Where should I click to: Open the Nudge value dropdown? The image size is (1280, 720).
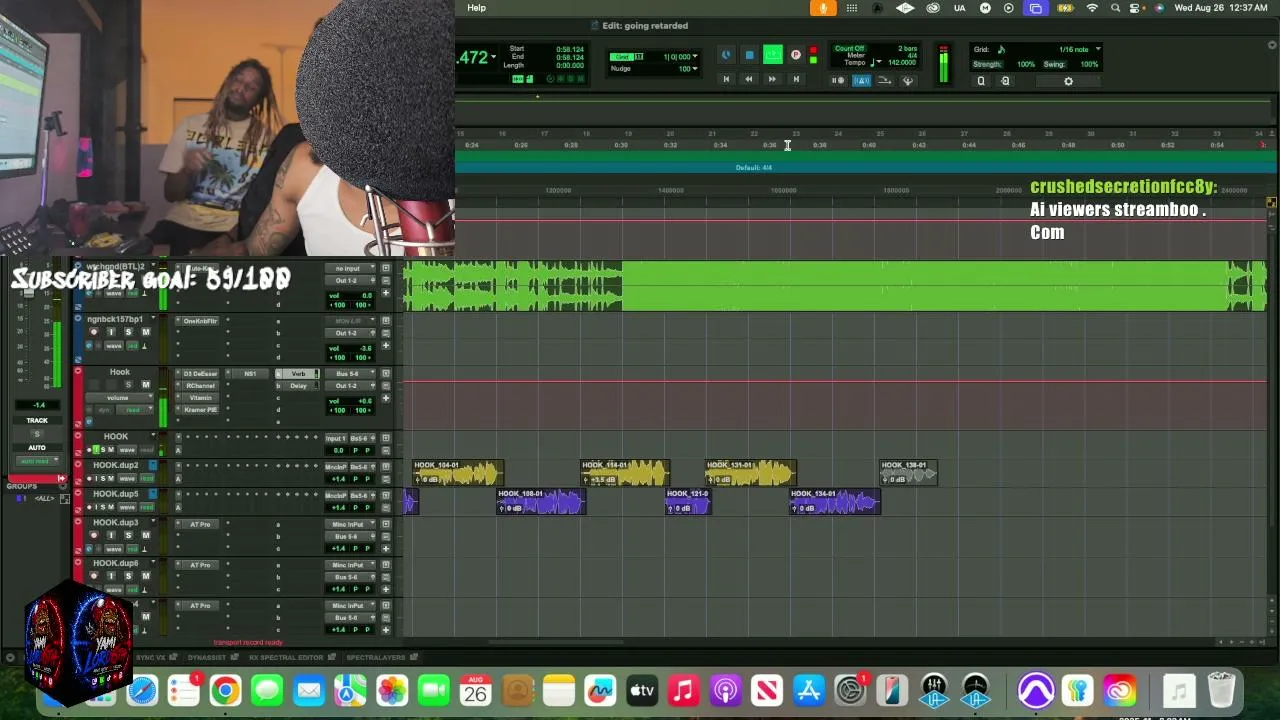[695, 68]
